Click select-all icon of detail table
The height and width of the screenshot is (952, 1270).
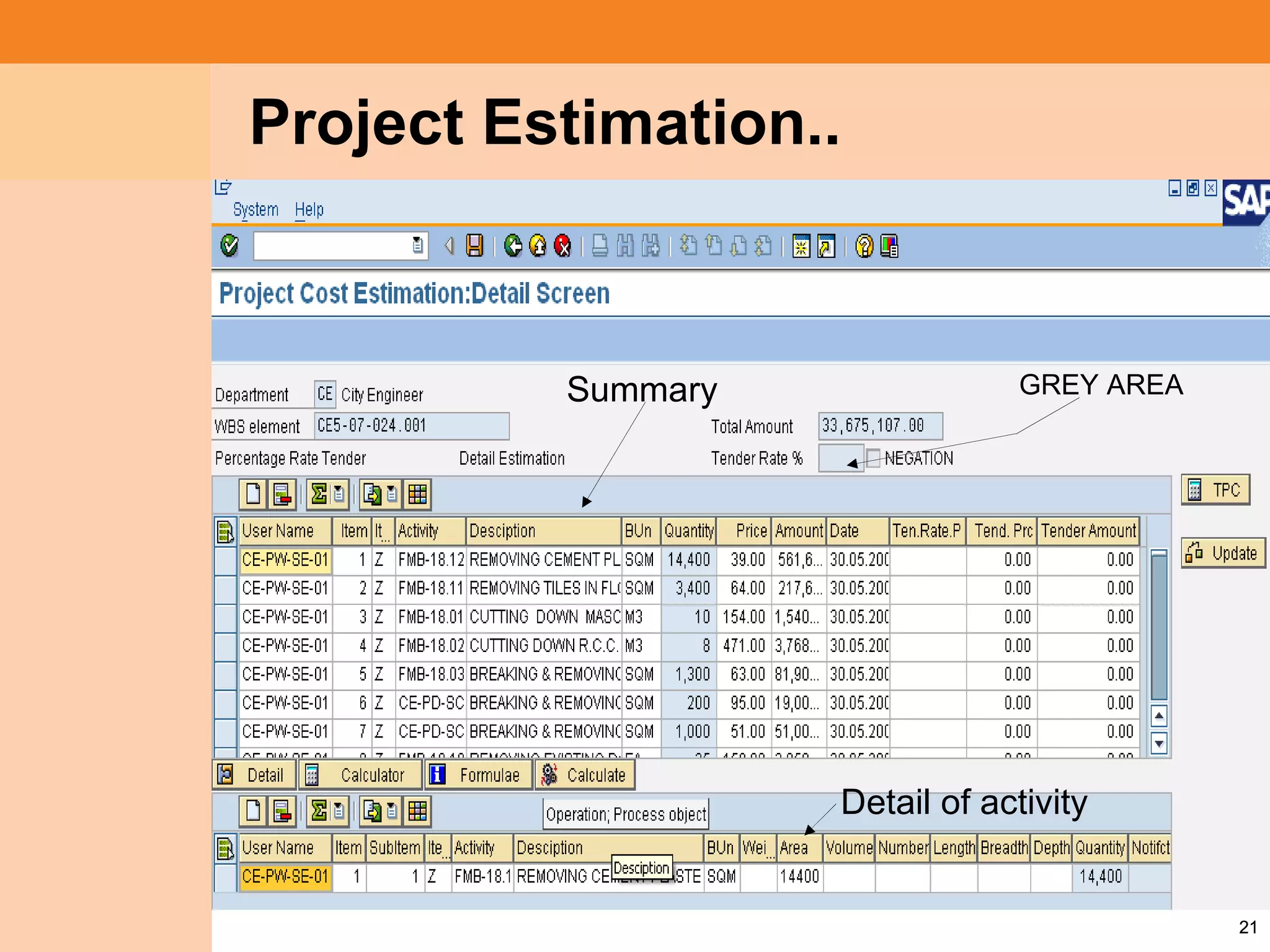pos(225,848)
